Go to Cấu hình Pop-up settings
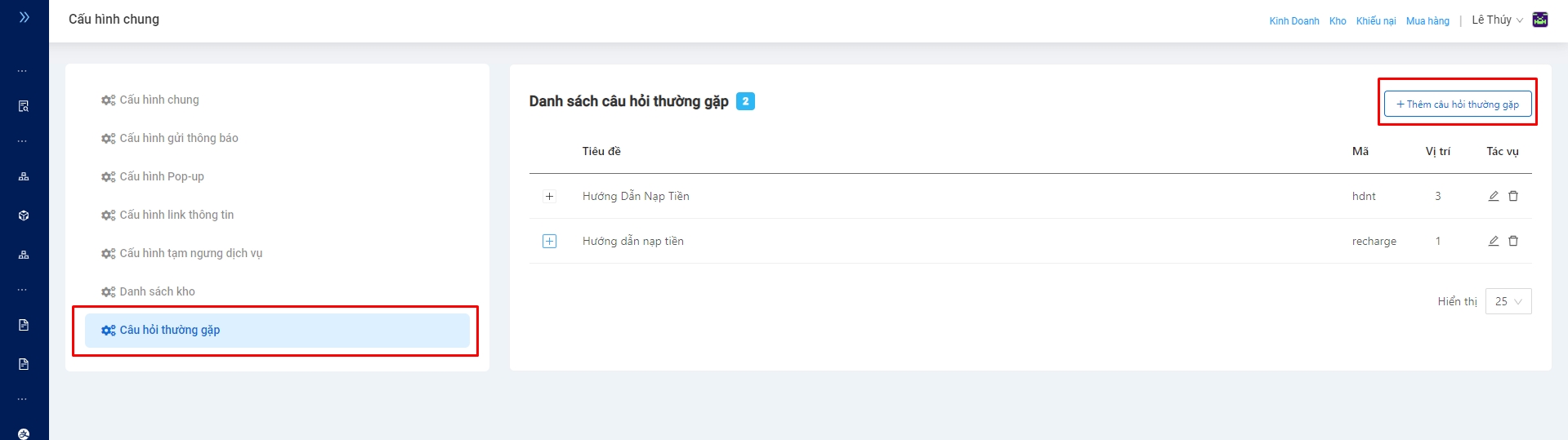 click(x=162, y=176)
